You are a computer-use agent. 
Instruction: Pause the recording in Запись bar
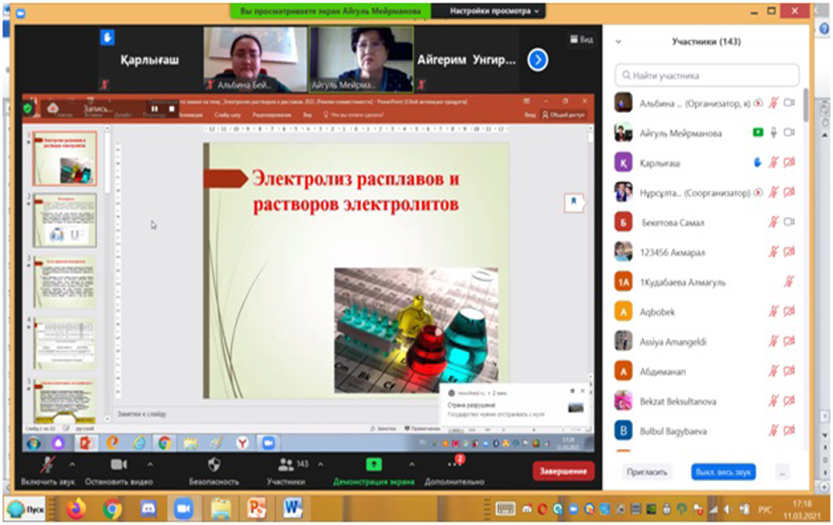tap(155, 108)
